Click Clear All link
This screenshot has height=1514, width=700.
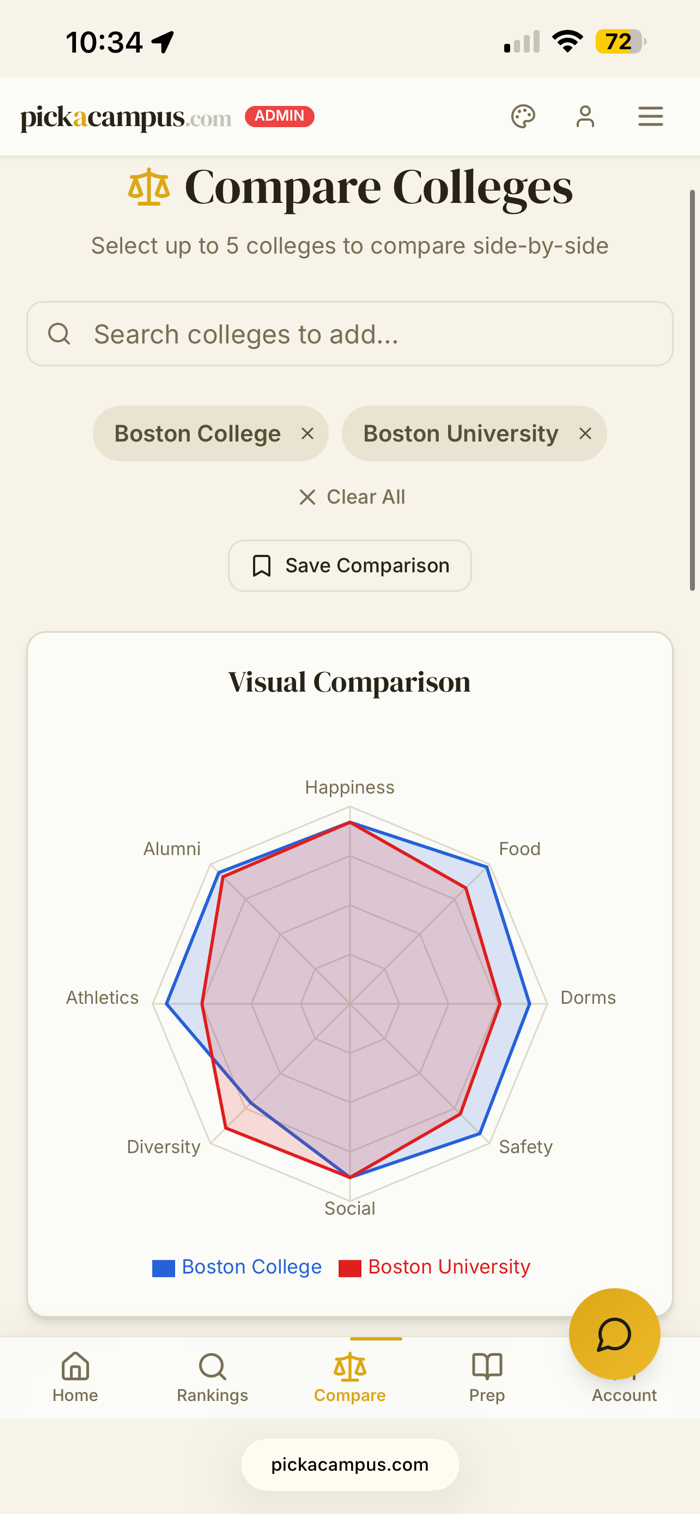(351, 497)
